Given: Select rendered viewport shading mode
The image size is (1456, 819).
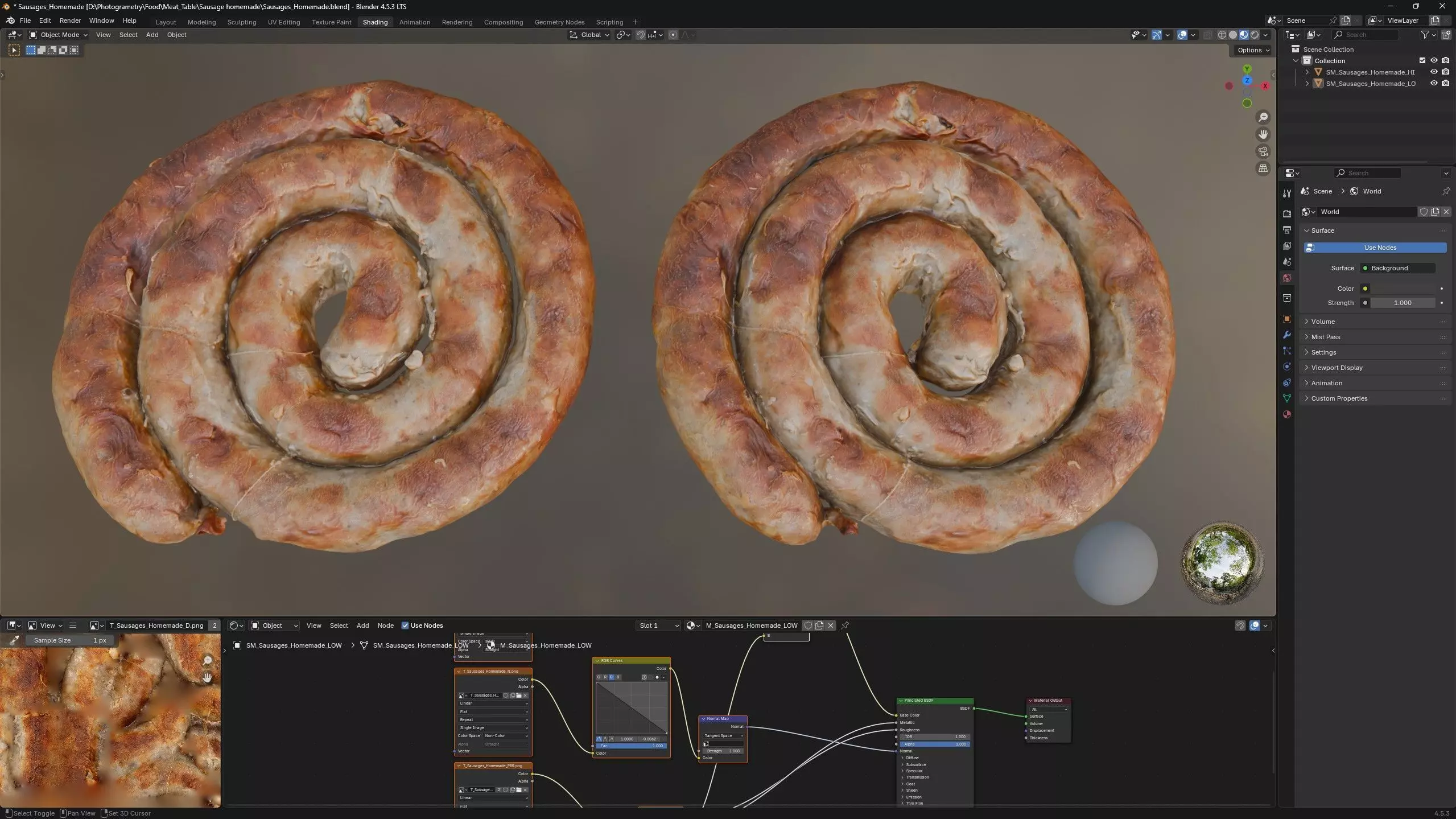Looking at the screenshot, I should pyautogui.click(x=1255, y=35).
